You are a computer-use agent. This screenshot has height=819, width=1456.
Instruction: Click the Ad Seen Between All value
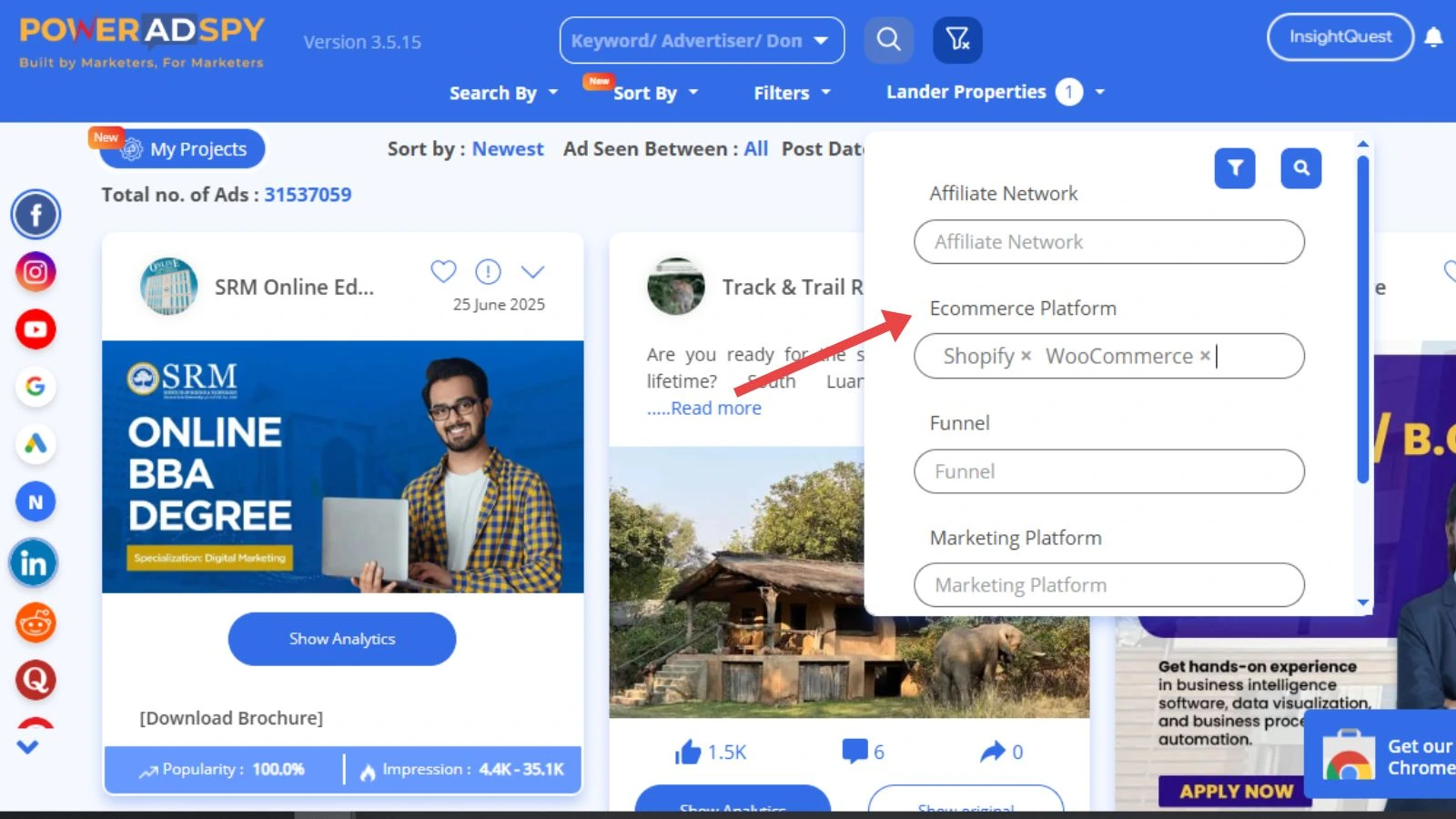756,149
